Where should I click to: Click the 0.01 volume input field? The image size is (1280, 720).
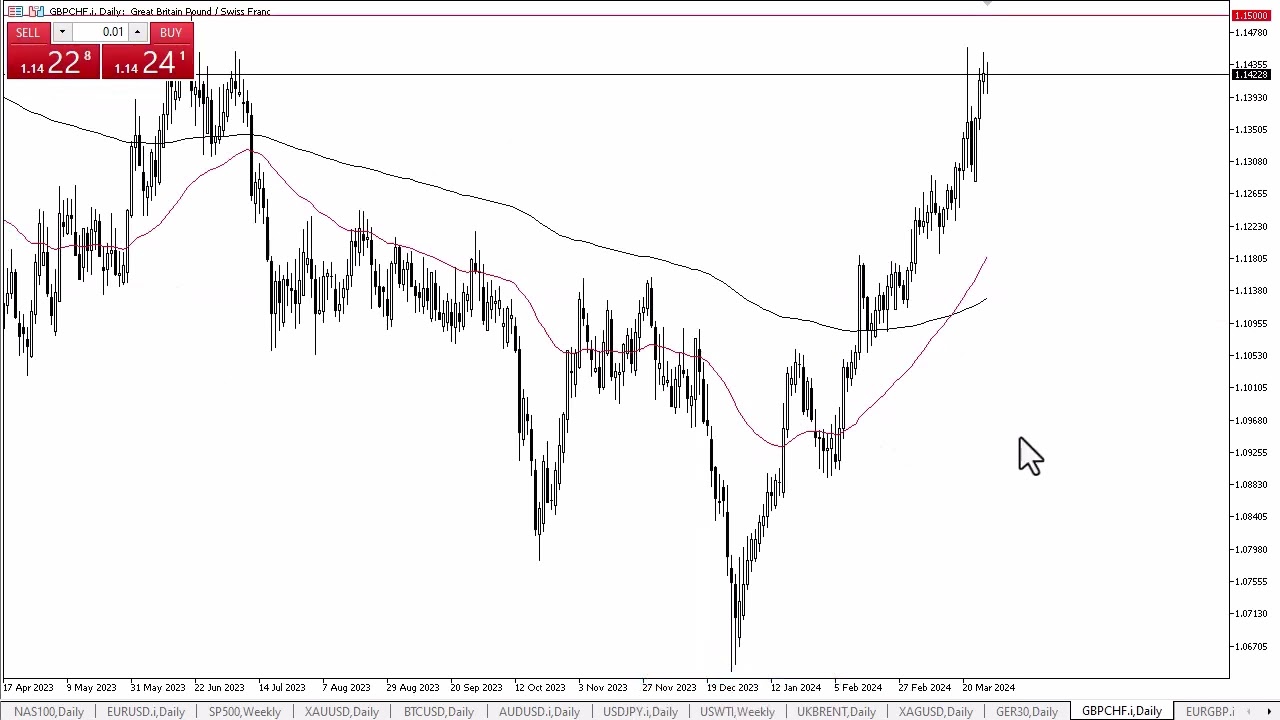100,33
